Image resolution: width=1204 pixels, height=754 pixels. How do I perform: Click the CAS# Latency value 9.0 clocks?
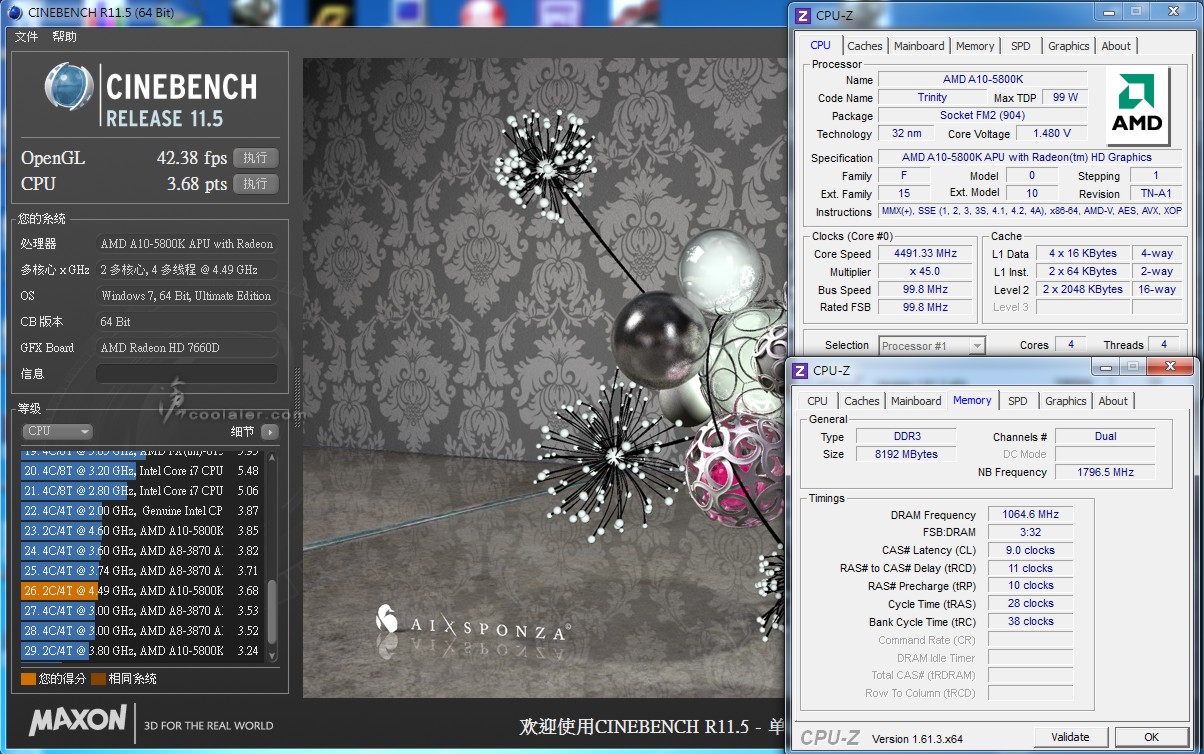[1030, 551]
